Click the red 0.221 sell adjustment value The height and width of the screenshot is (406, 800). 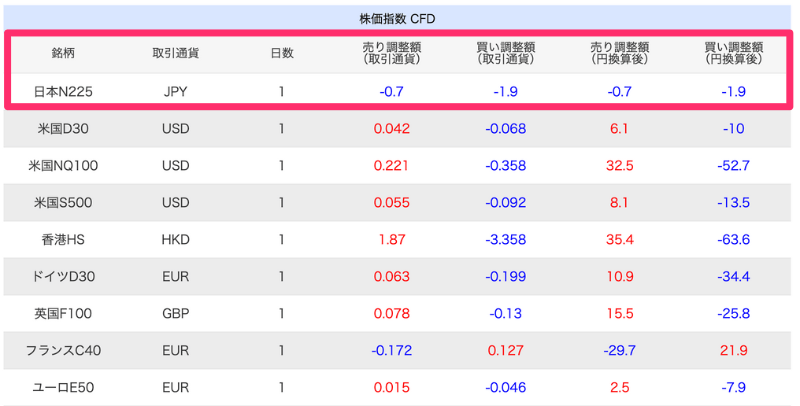[x=391, y=166]
